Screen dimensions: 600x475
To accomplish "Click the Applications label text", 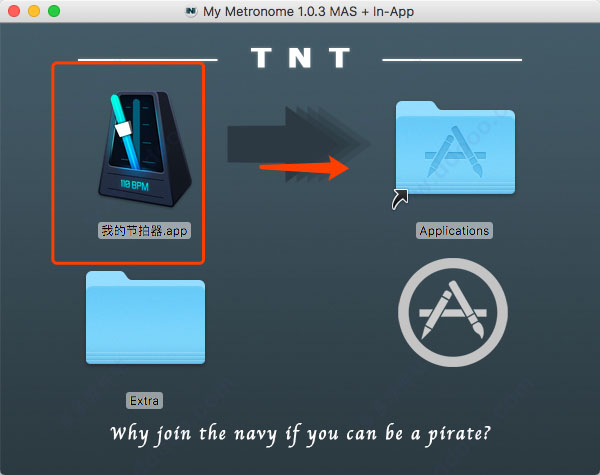I will [454, 231].
